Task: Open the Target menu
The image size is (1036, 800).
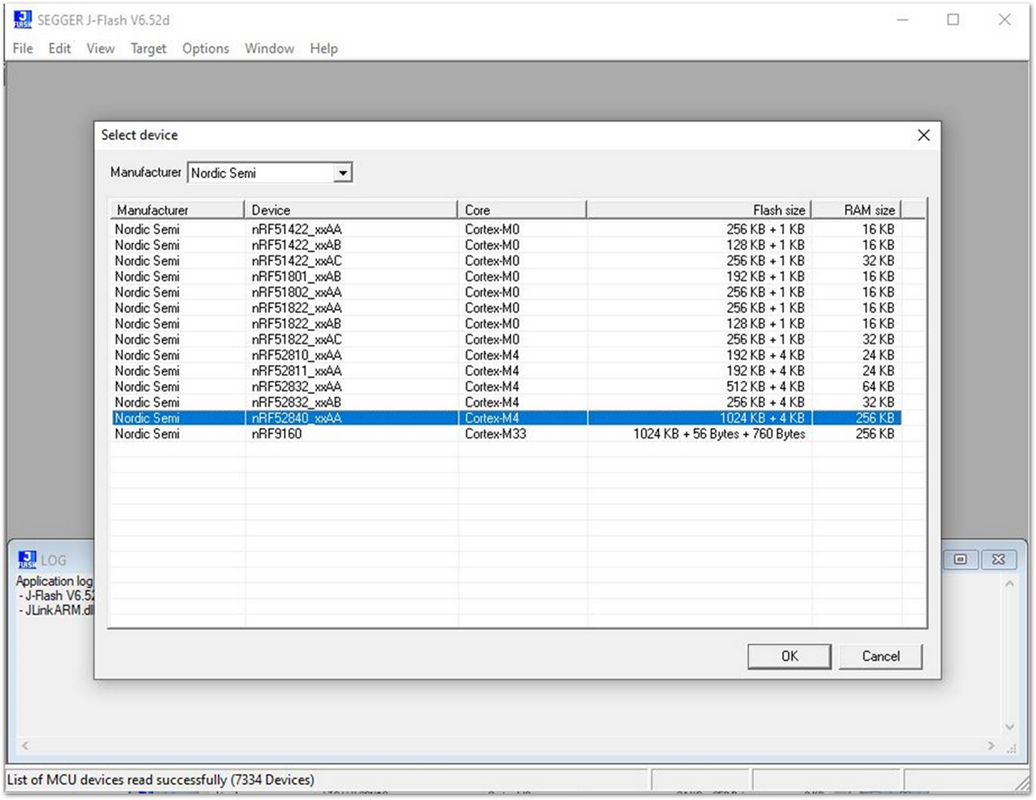Action: click(148, 48)
